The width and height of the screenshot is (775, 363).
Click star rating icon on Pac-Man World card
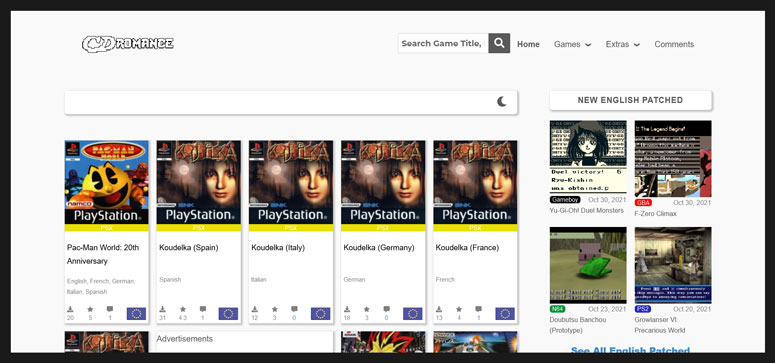click(x=90, y=309)
